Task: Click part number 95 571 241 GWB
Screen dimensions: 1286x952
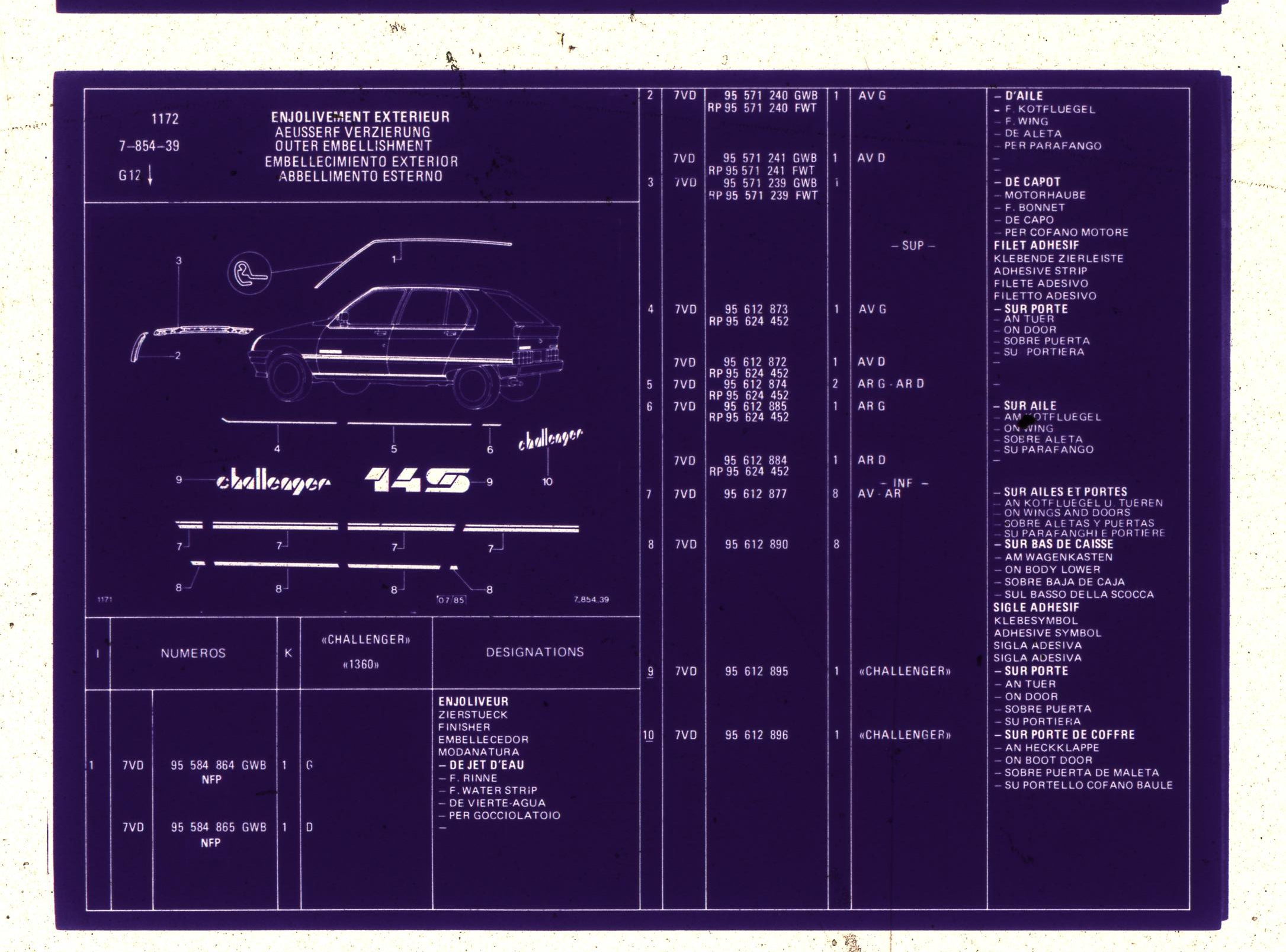Action: [x=769, y=158]
